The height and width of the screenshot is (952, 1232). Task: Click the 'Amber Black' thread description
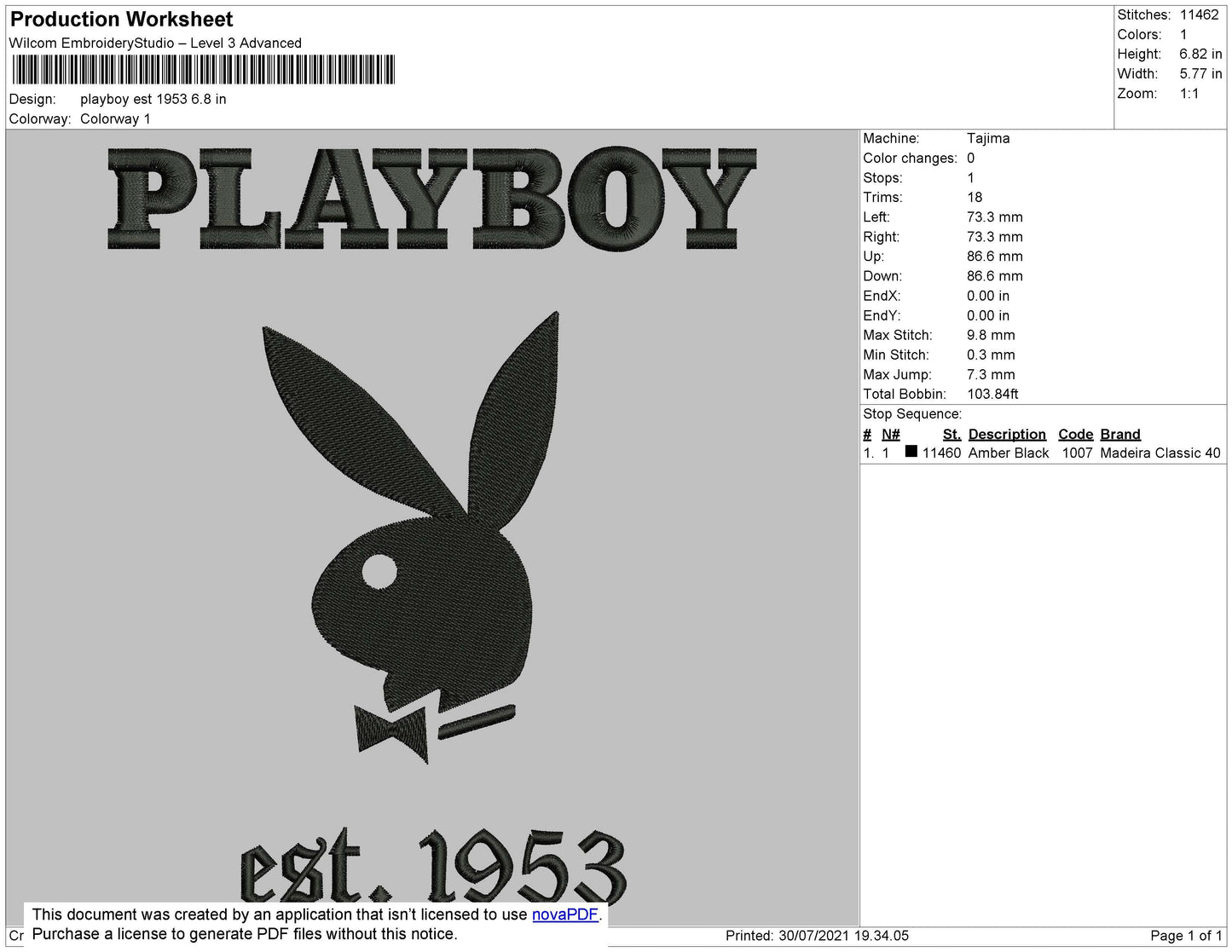coord(1009,453)
